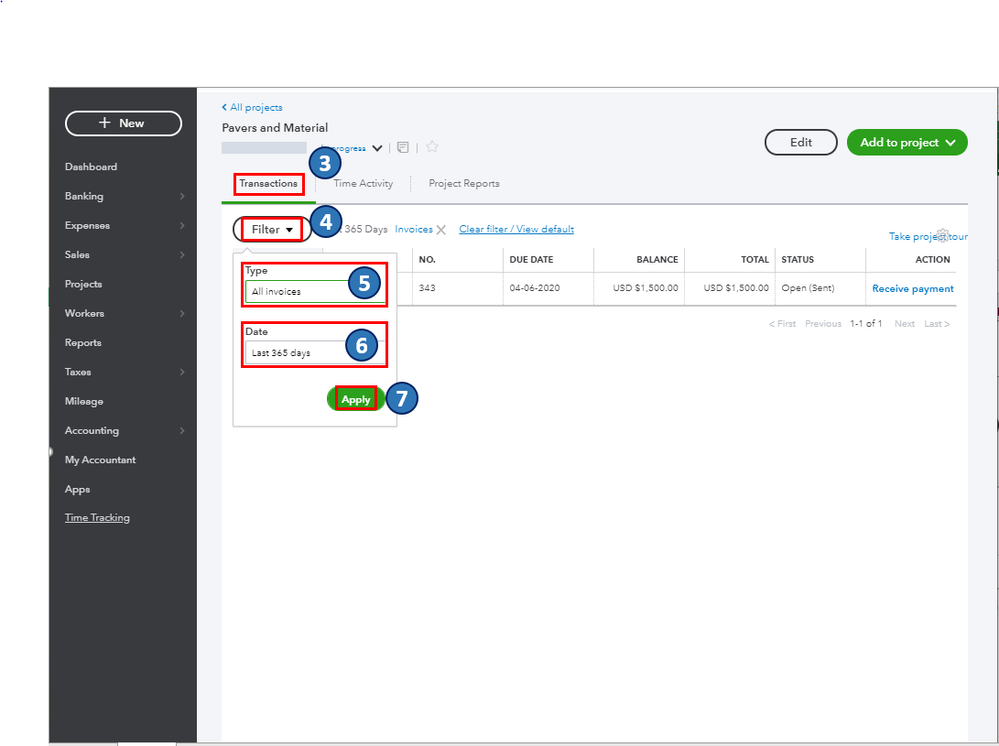999x746 pixels.
Task: Click the Next pagination link
Action: point(905,324)
